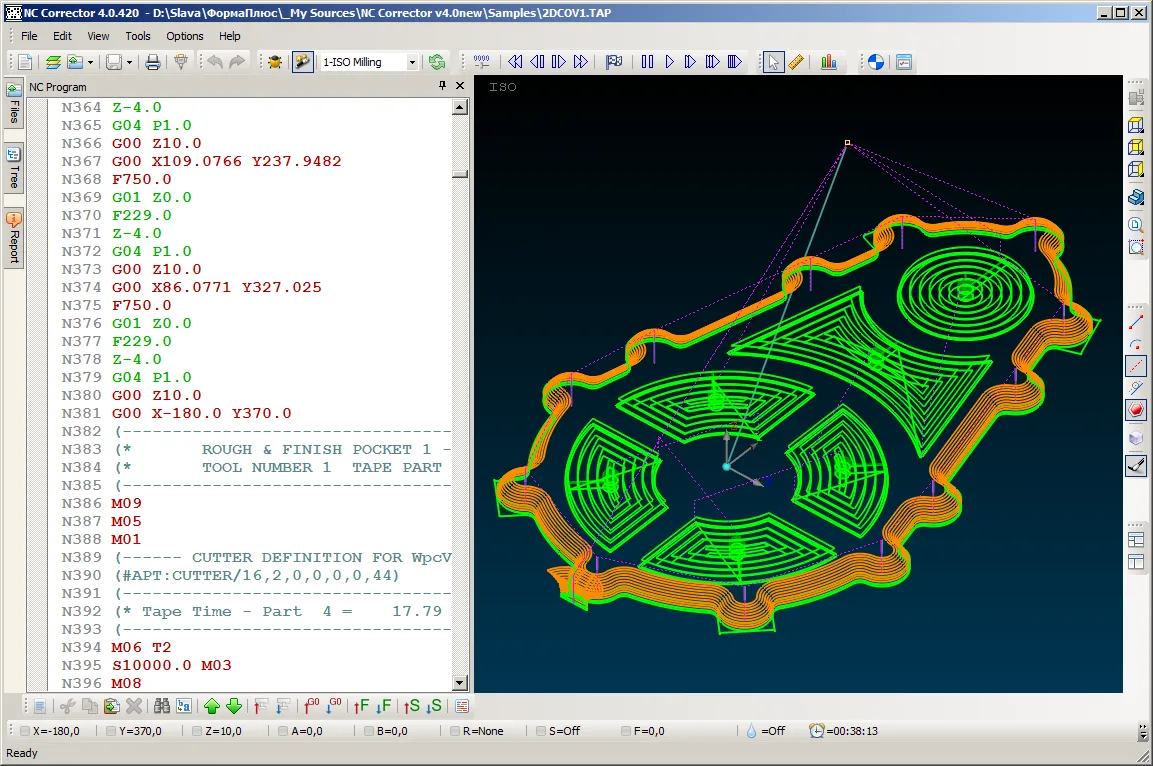
Task: Expand the Open file dropdown arrow
Action: (92, 61)
